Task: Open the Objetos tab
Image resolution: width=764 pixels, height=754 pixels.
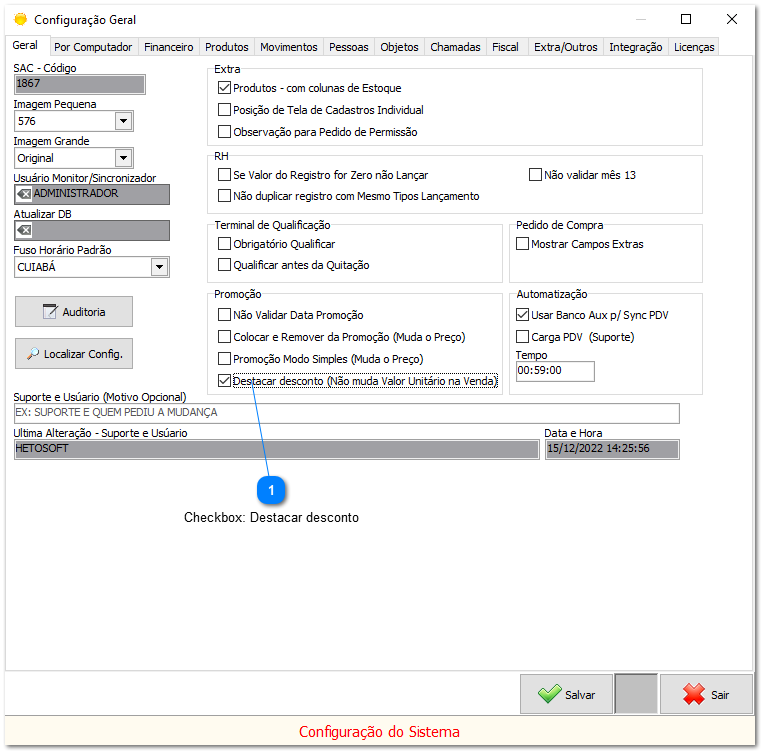Action: point(399,47)
